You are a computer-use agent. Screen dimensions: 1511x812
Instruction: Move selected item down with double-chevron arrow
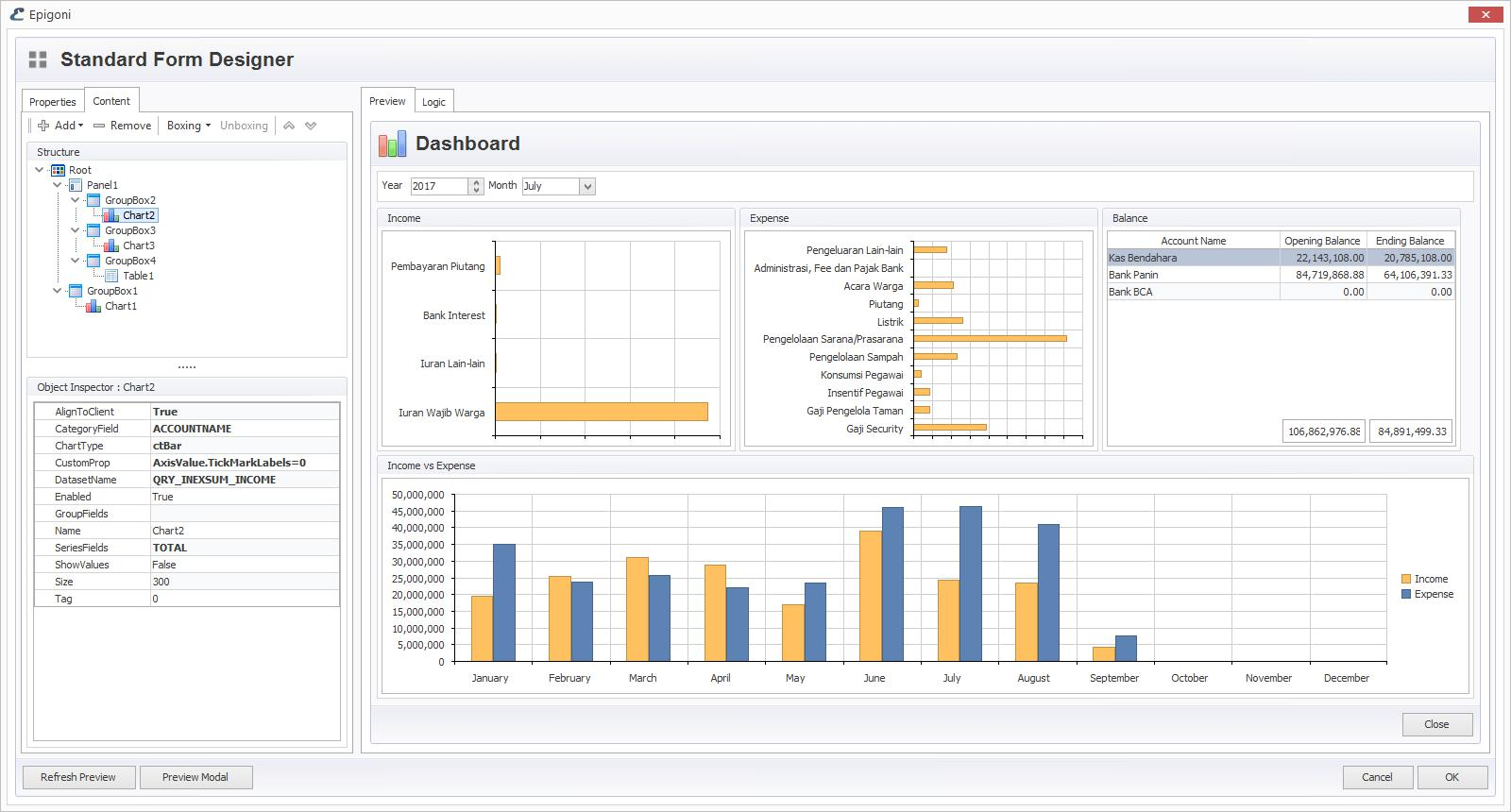(311, 126)
